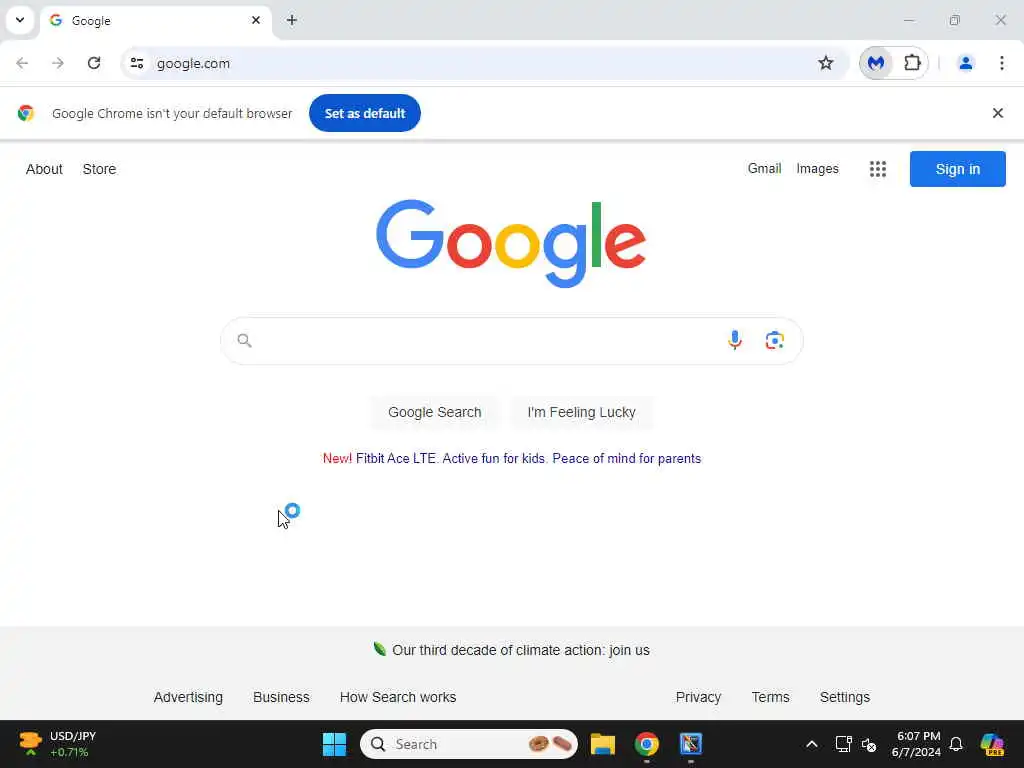
Task: Open the Chrome profile avatar icon
Action: coord(965,63)
